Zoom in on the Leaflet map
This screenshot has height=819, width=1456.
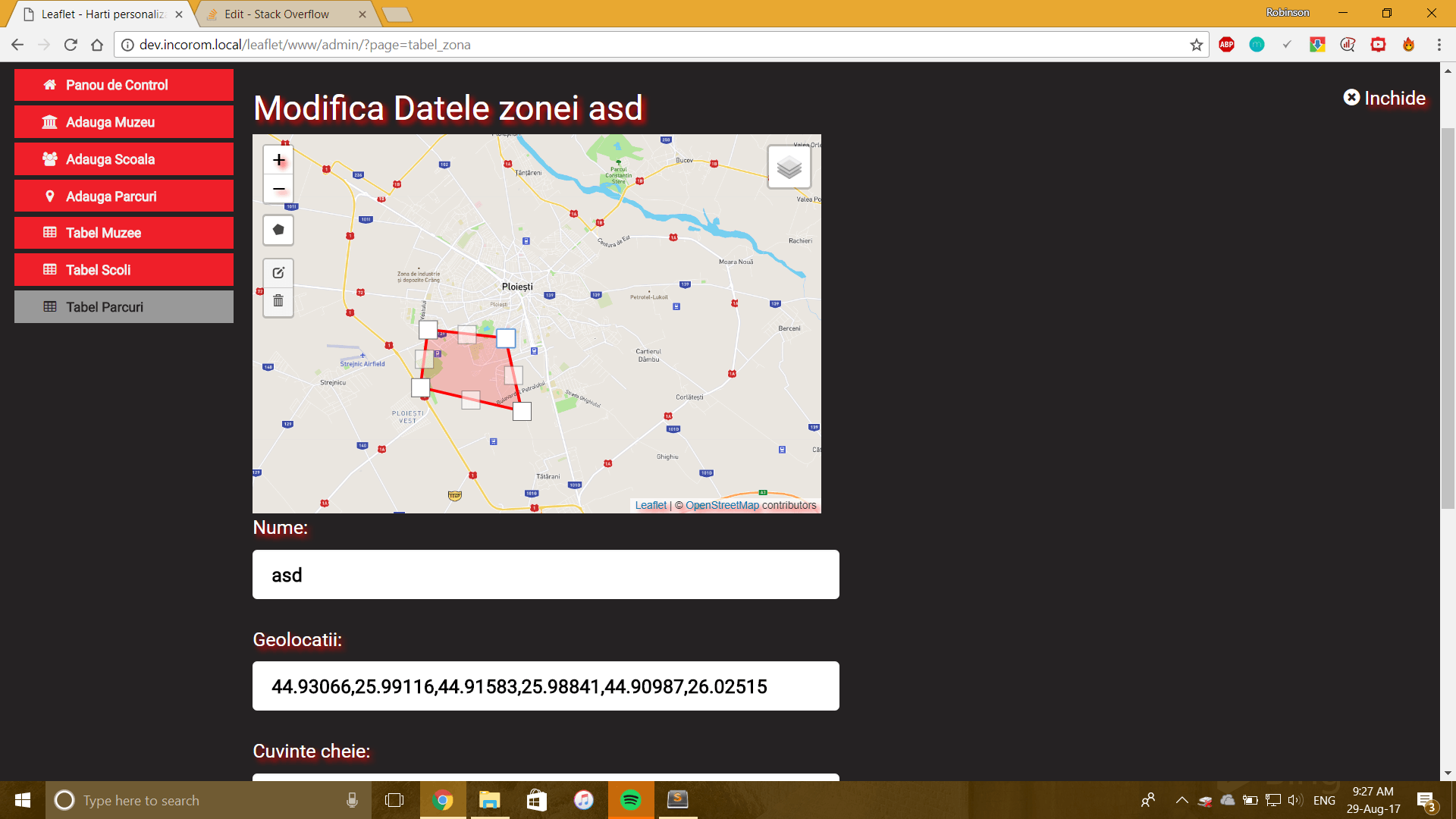(x=279, y=160)
